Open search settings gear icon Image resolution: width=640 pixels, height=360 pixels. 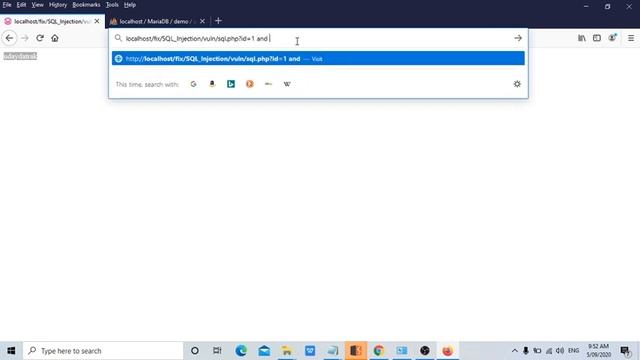point(517,84)
